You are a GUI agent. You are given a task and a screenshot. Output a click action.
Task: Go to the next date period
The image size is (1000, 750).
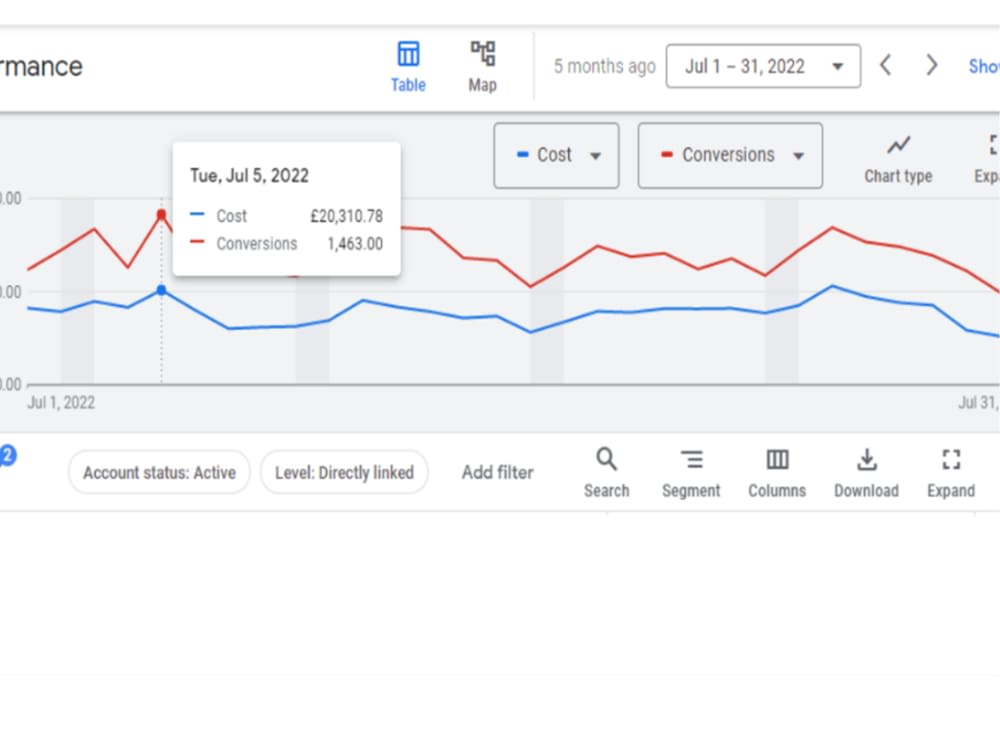coord(931,65)
